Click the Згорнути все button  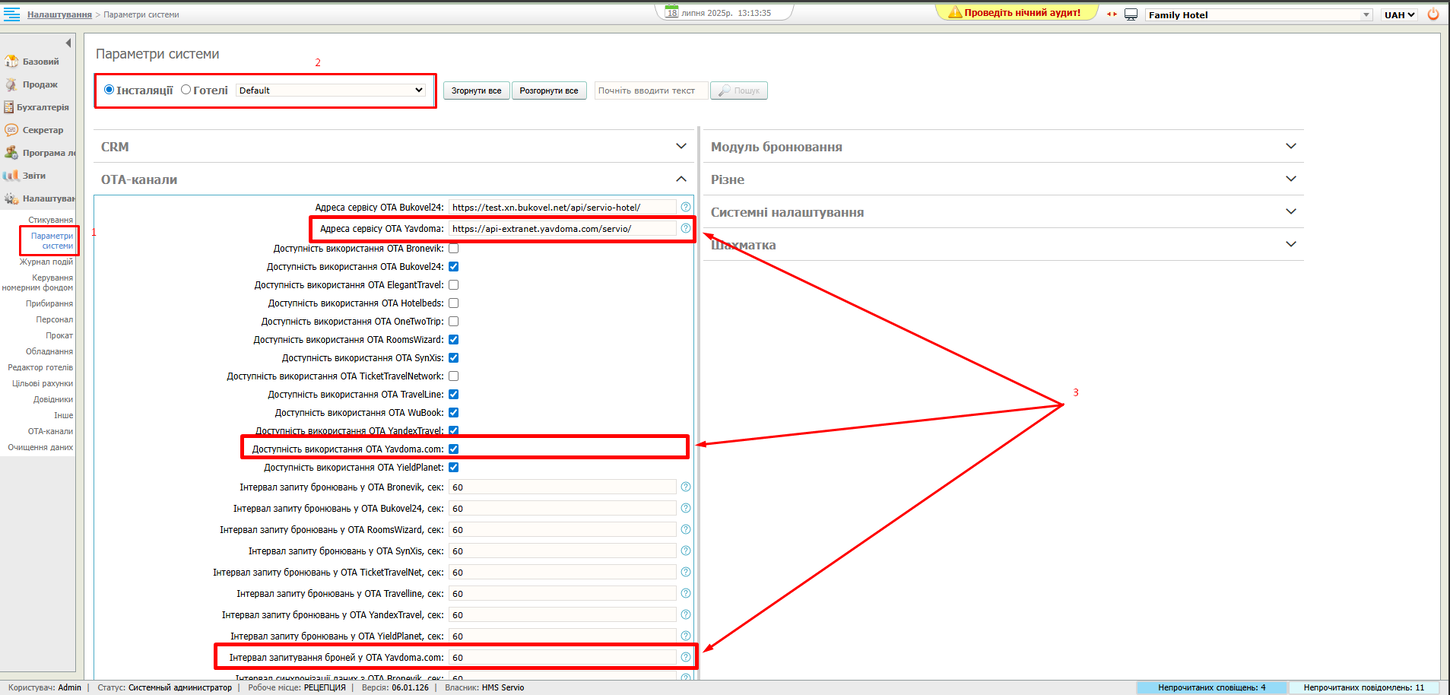coord(476,91)
